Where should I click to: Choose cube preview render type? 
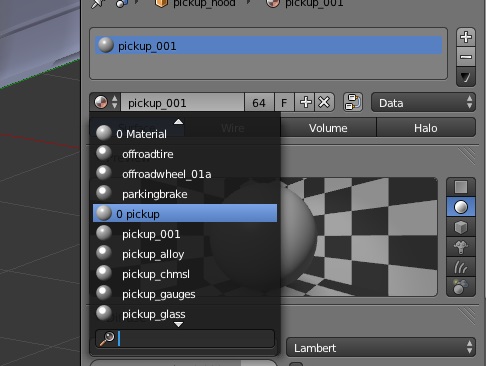point(461,227)
